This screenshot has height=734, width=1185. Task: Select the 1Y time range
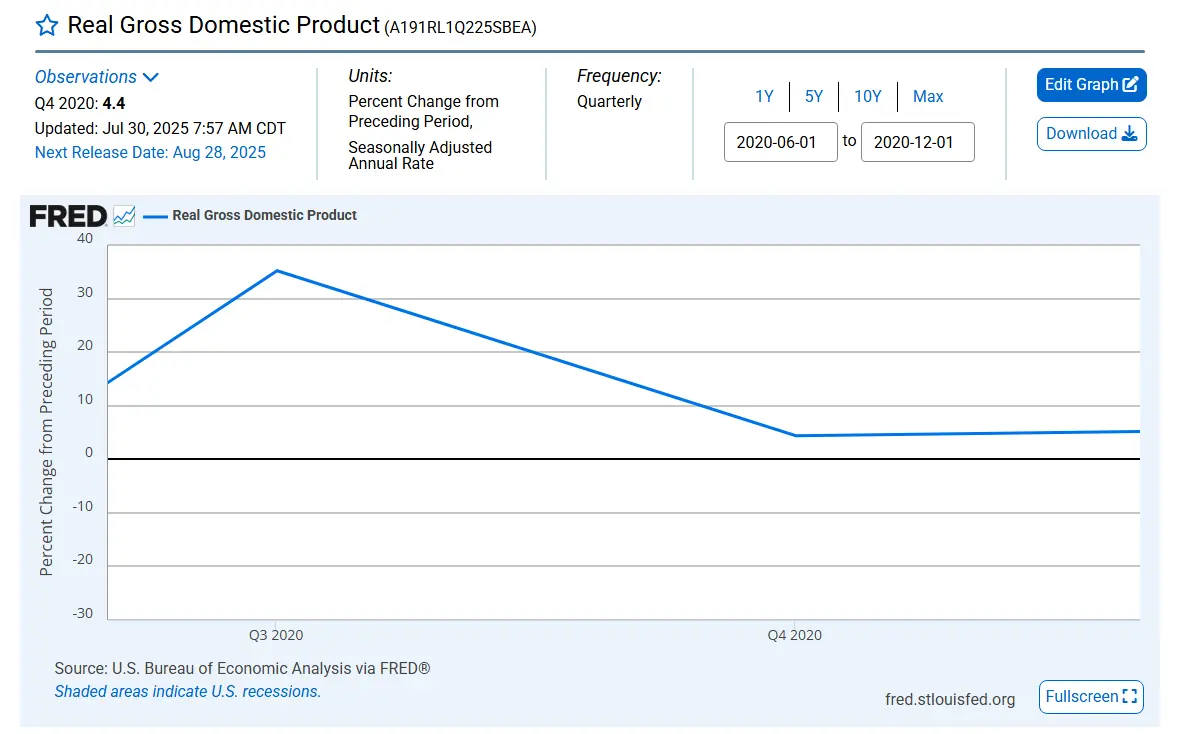click(x=764, y=96)
